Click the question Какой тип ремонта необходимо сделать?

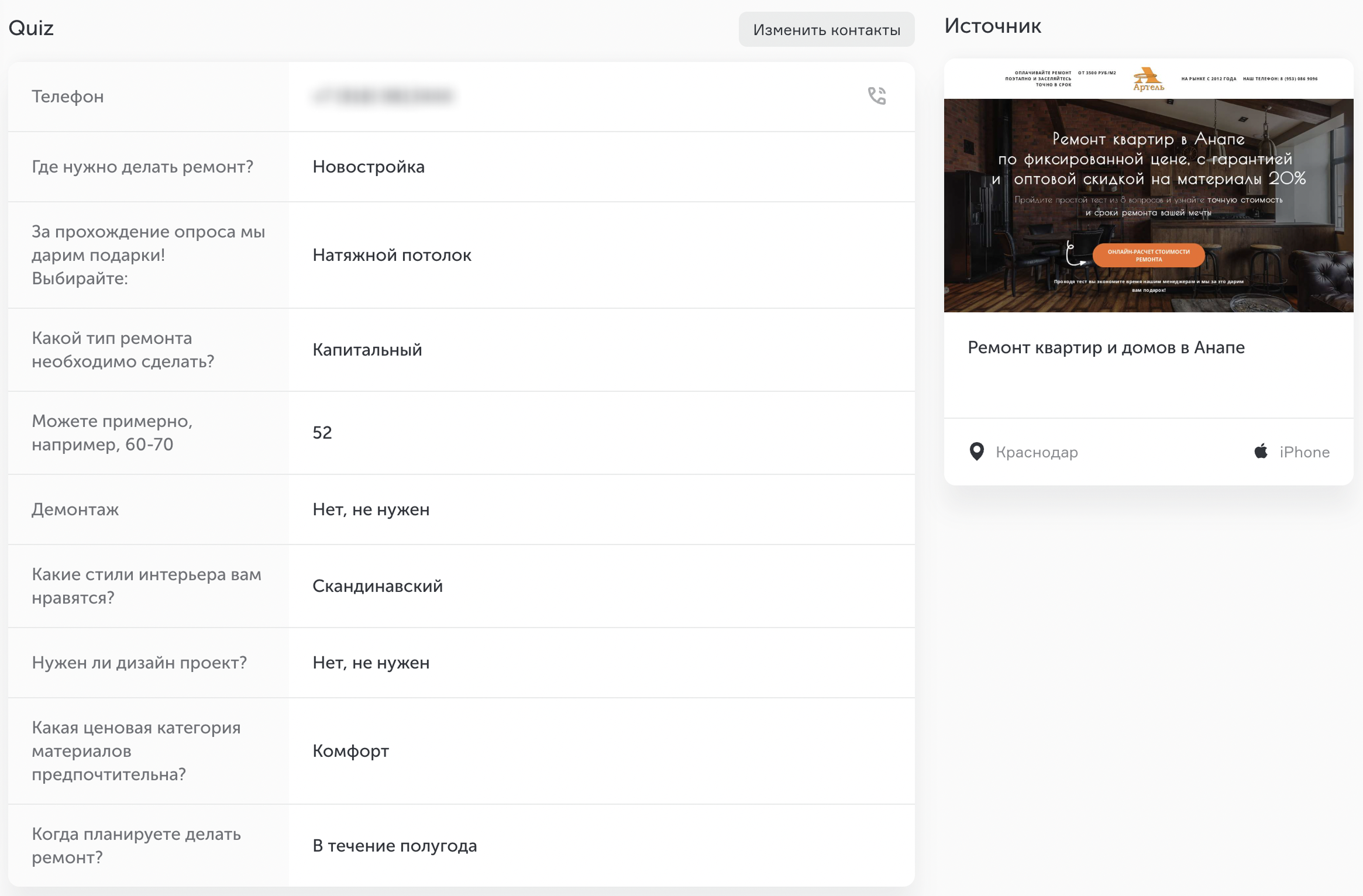pyautogui.click(x=123, y=350)
